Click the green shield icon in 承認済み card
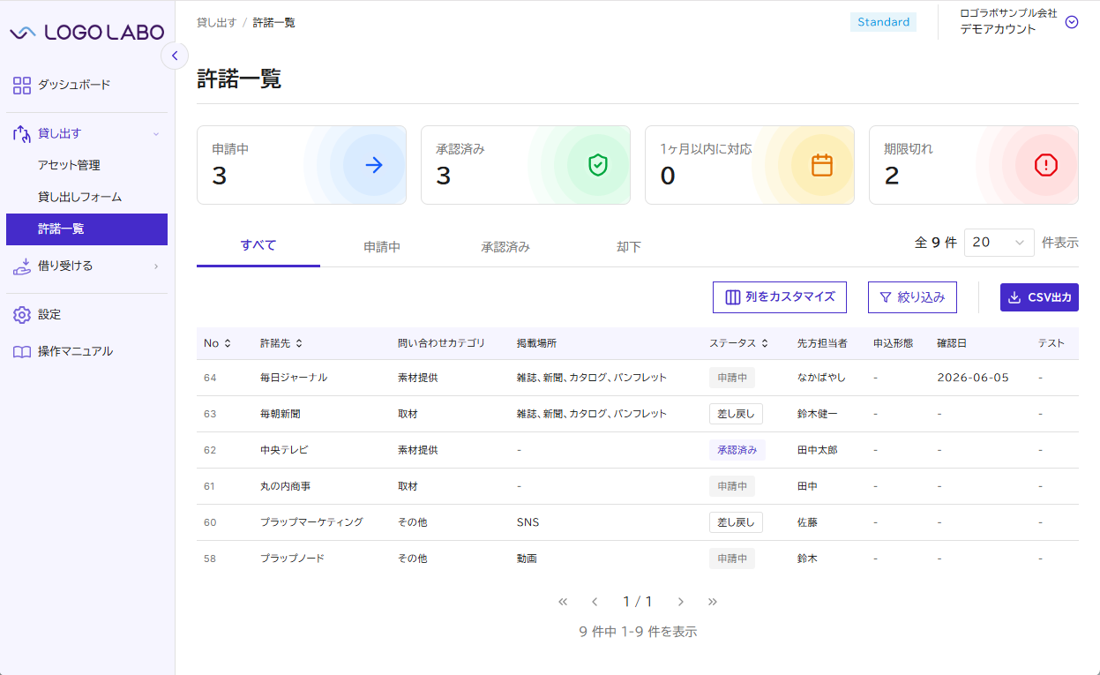Viewport: 1100px width, 675px height. [x=598, y=165]
